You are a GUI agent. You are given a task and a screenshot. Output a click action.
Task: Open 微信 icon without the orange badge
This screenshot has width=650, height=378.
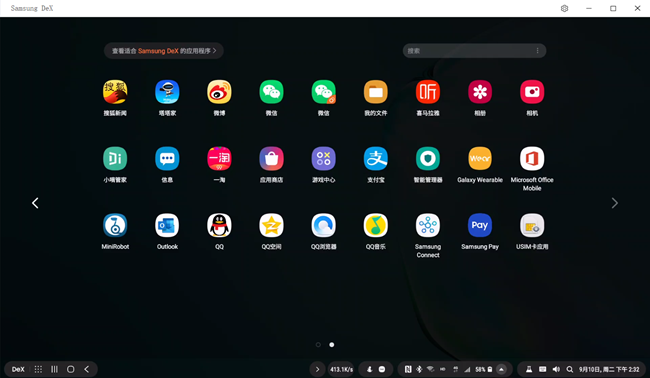pyautogui.click(x=272, y=92)
